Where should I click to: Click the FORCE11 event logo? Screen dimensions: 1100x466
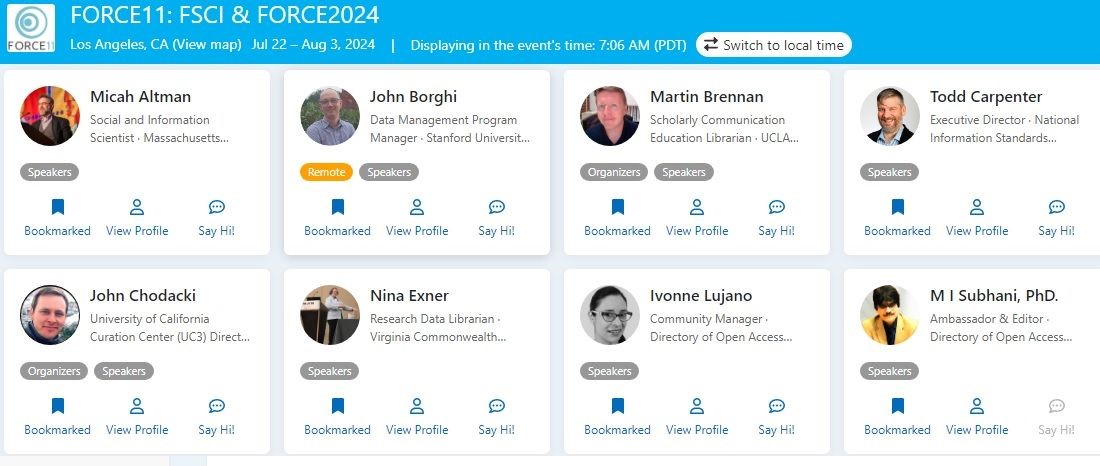tap(30, 29)
